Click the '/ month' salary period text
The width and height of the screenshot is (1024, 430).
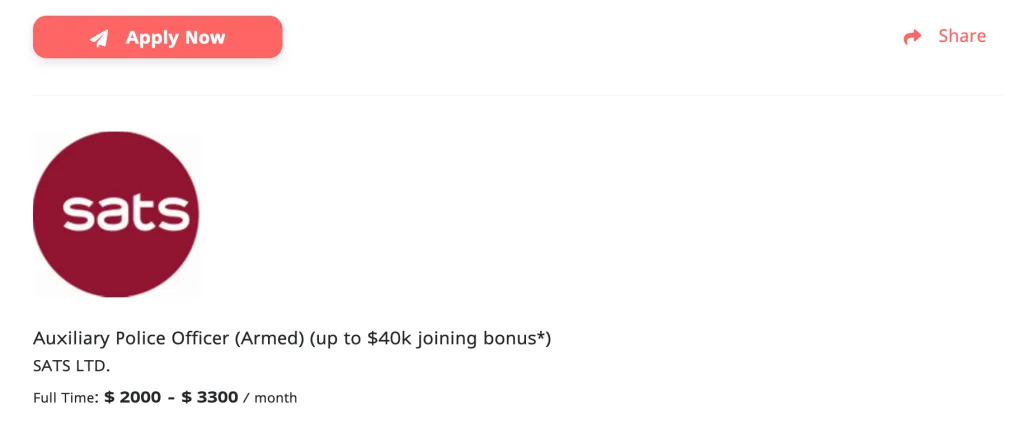click(x=270, y=397)
